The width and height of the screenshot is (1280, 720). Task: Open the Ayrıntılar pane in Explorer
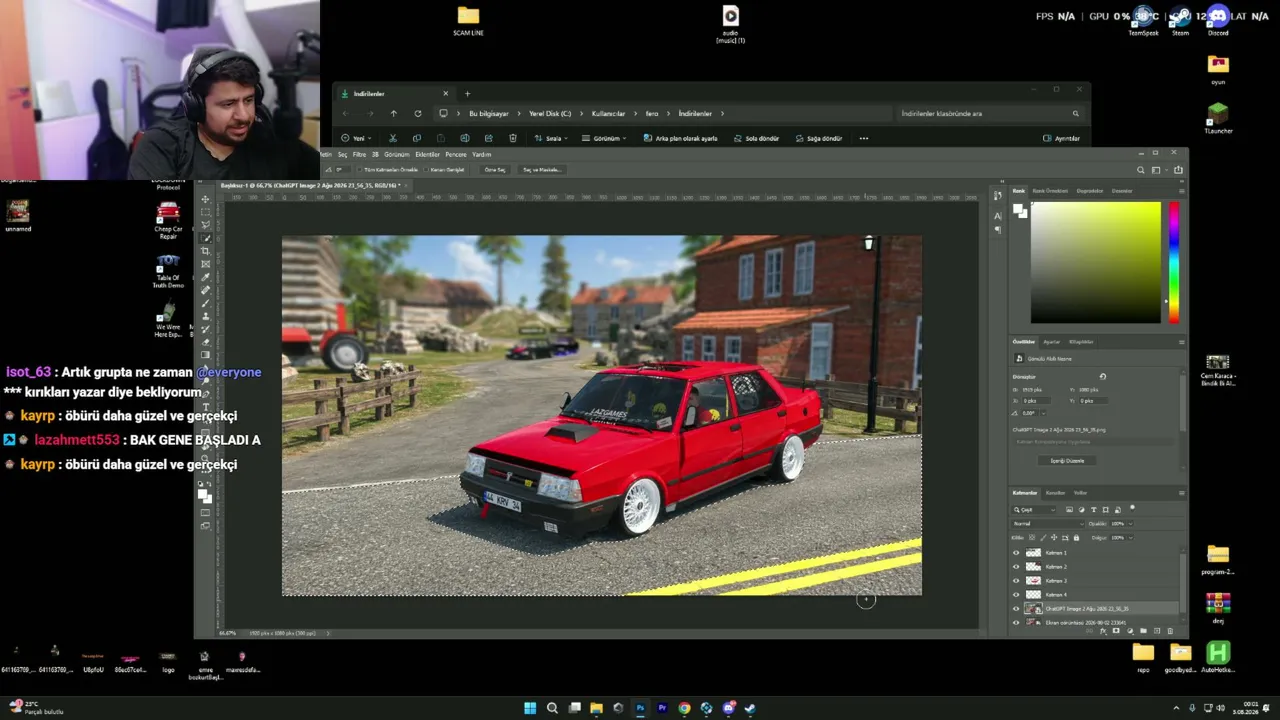(x=1061, y=138)
